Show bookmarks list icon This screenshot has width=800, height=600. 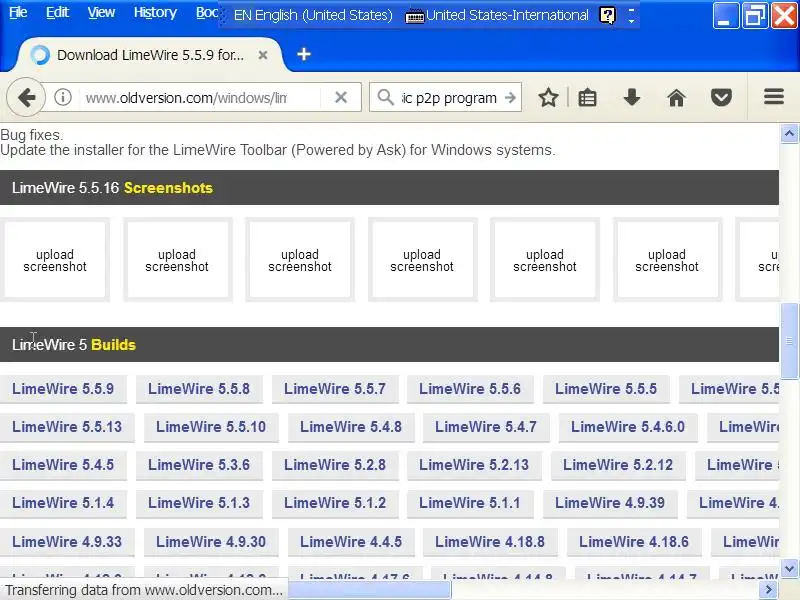(587, 97)
